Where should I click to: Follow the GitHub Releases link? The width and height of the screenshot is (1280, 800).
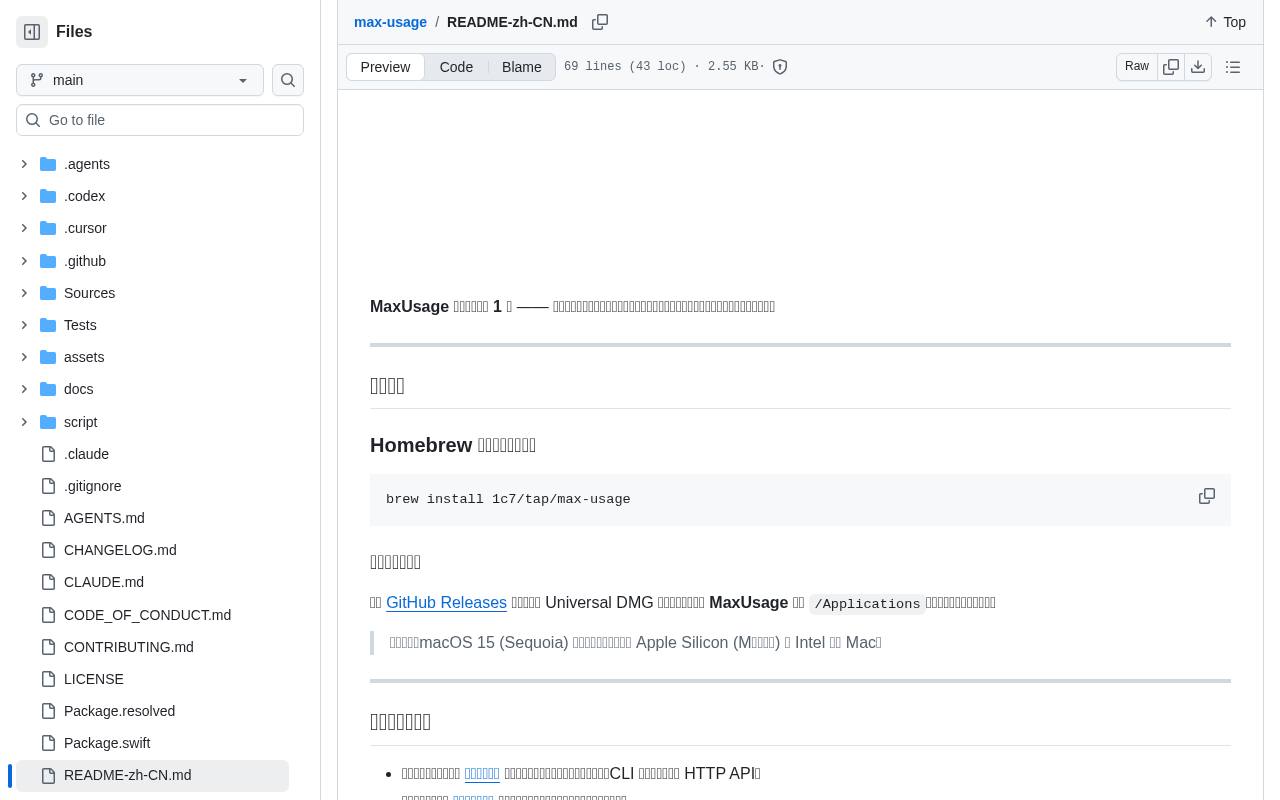[446, 602]
